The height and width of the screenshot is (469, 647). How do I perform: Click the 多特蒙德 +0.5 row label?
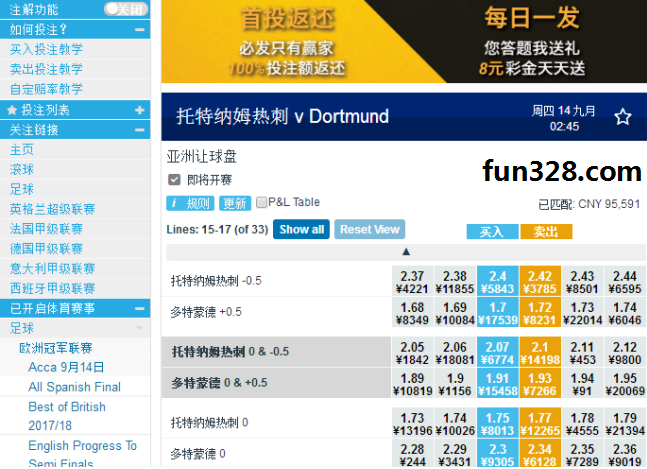206,312
